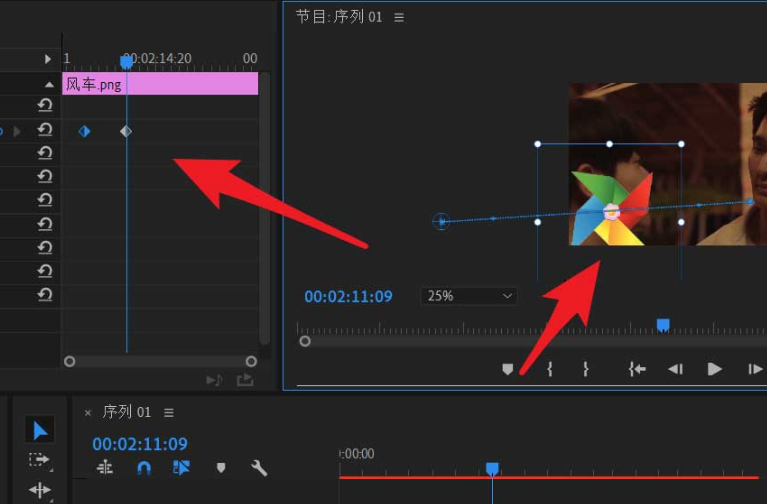Click the Program monitor playhead marker
This screenshot has height=504, width=767.
point(663,325)
